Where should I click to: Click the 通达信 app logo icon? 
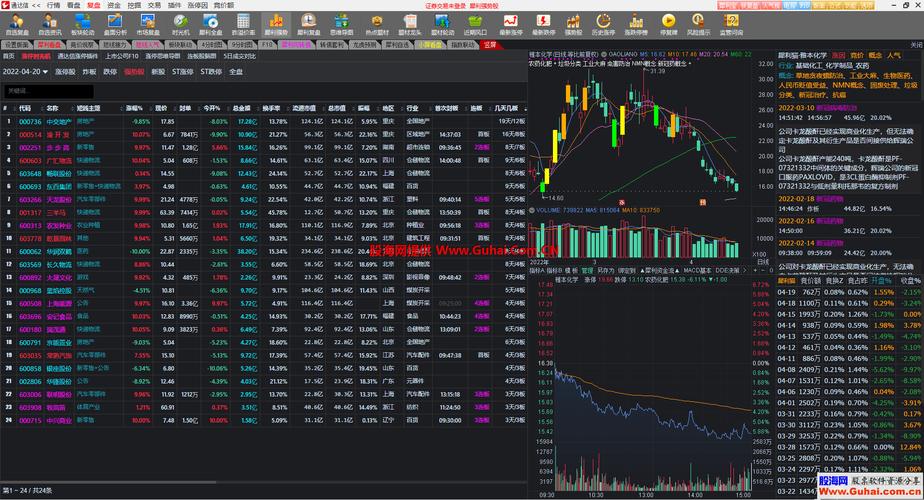(x=5, y=5)
